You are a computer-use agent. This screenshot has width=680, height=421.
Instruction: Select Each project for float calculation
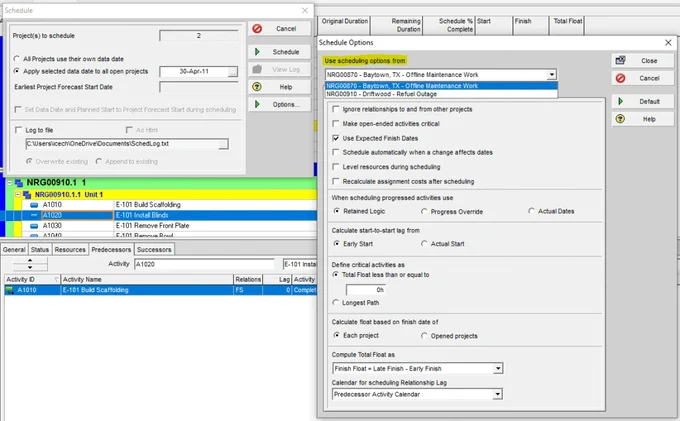[x=337, y=335]
